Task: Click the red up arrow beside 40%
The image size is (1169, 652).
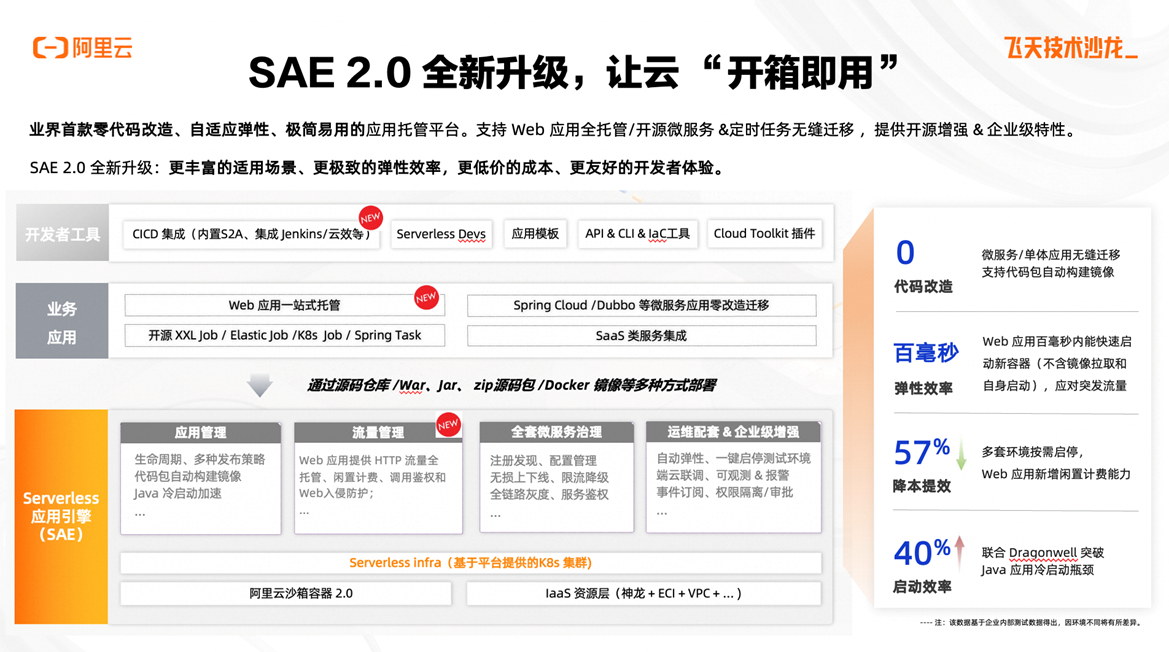Action: pyautogui.click(x=960, y=553)
